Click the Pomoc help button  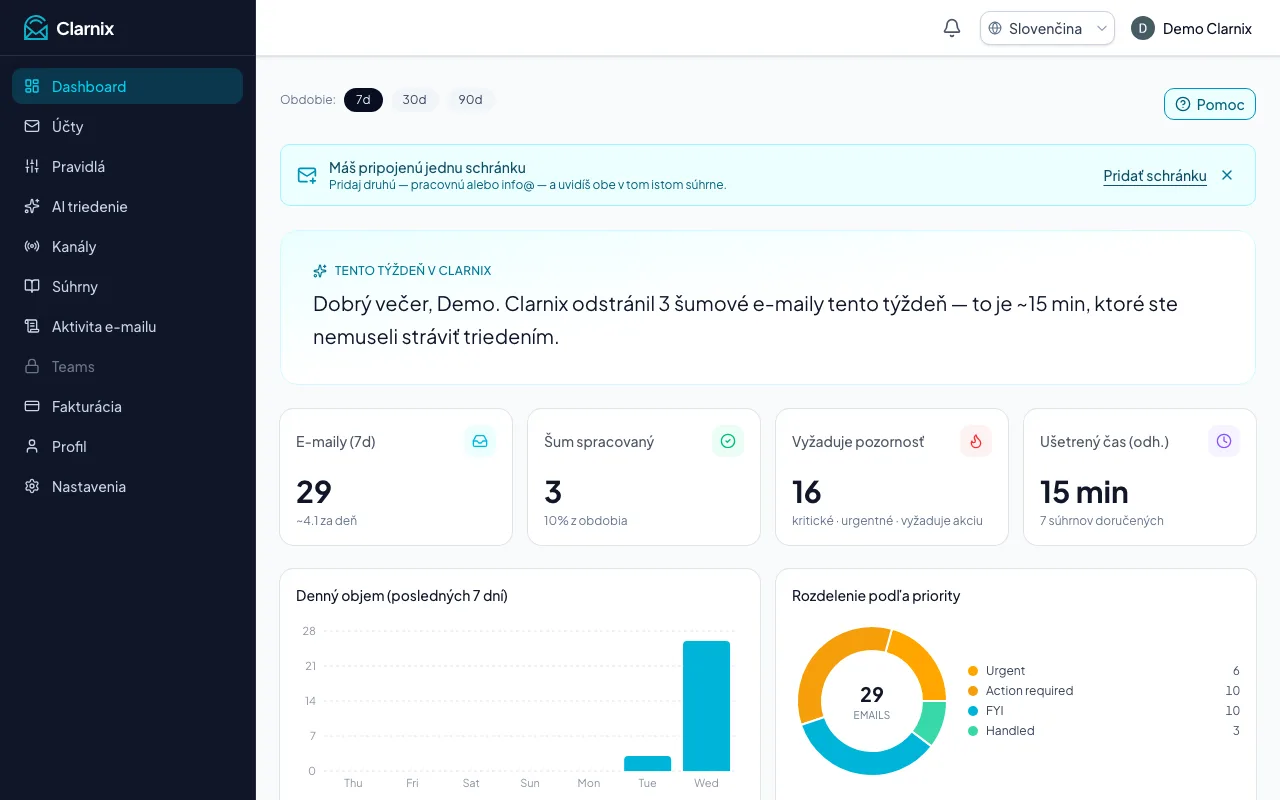tap(1209, 104)
